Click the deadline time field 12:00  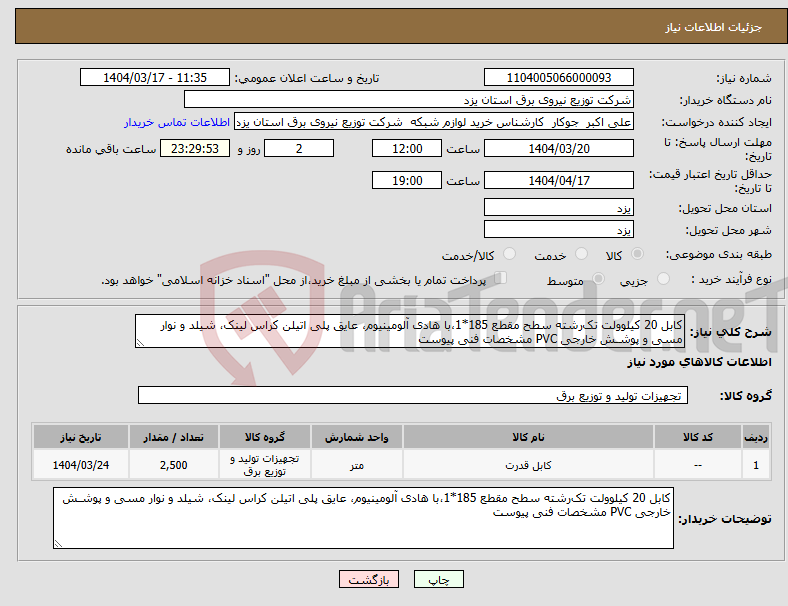(x=407, y=148)
